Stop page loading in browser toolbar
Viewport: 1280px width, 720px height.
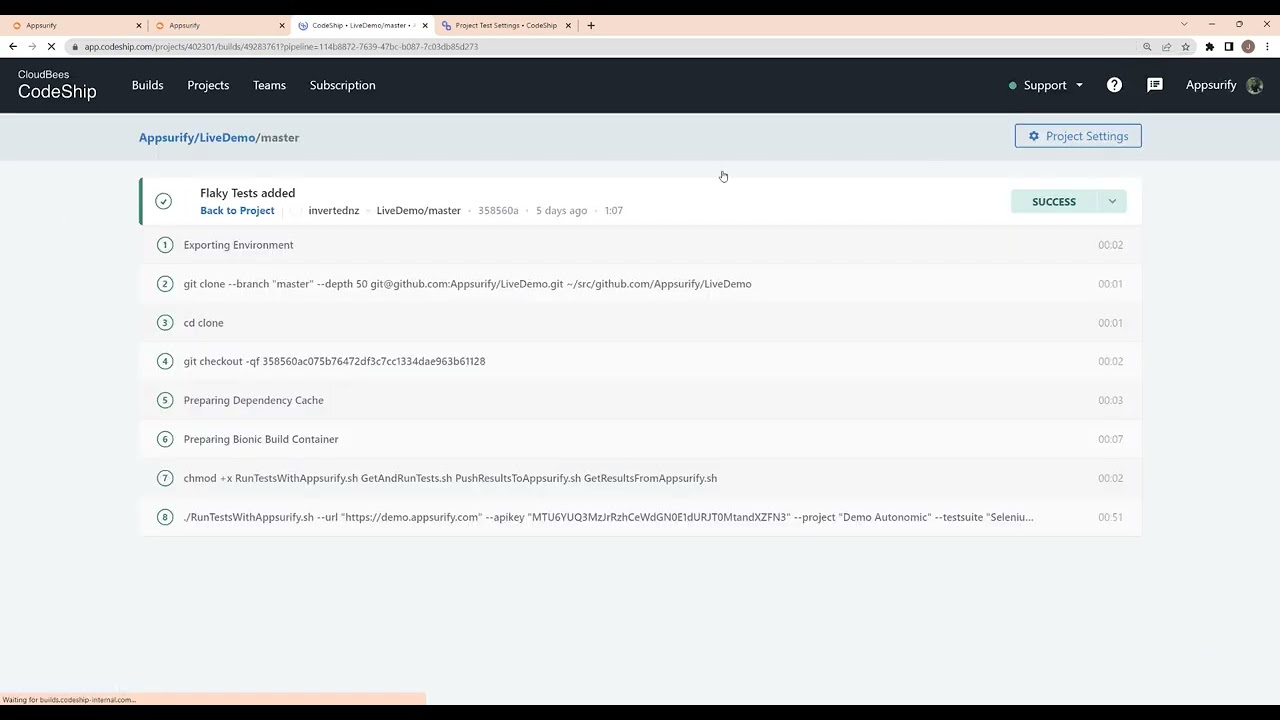[52, 46]
